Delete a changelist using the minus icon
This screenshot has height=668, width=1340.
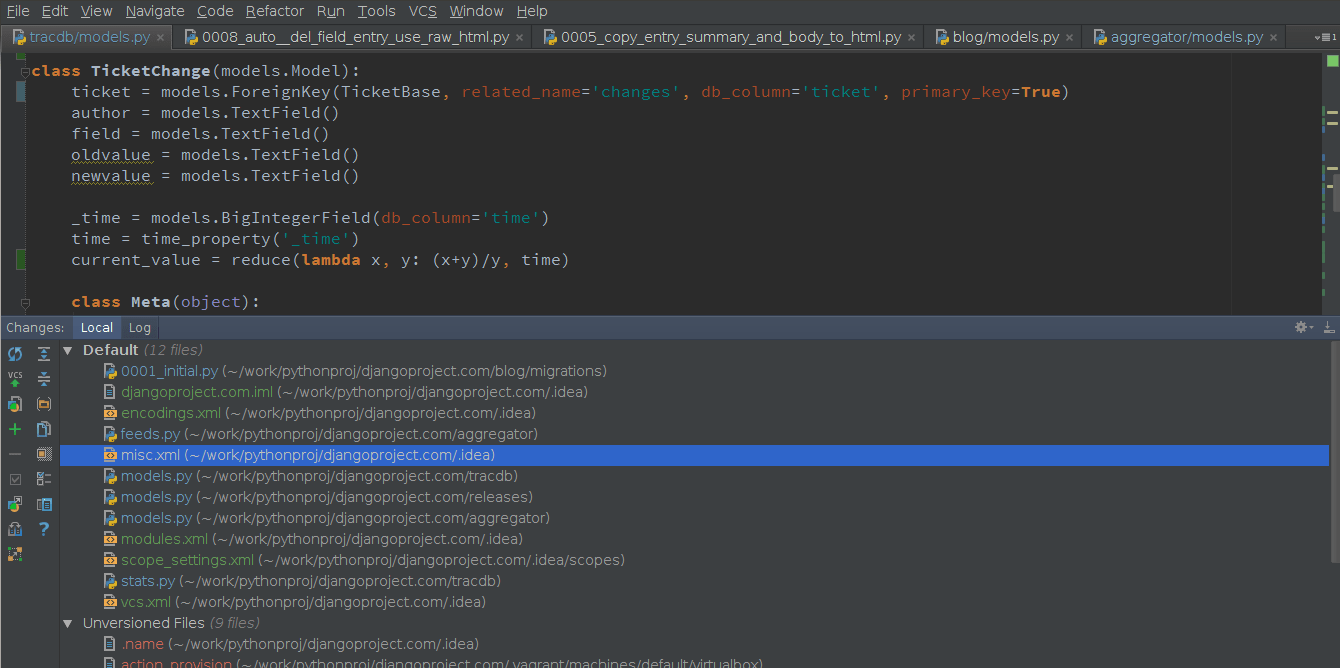(14, 453)
